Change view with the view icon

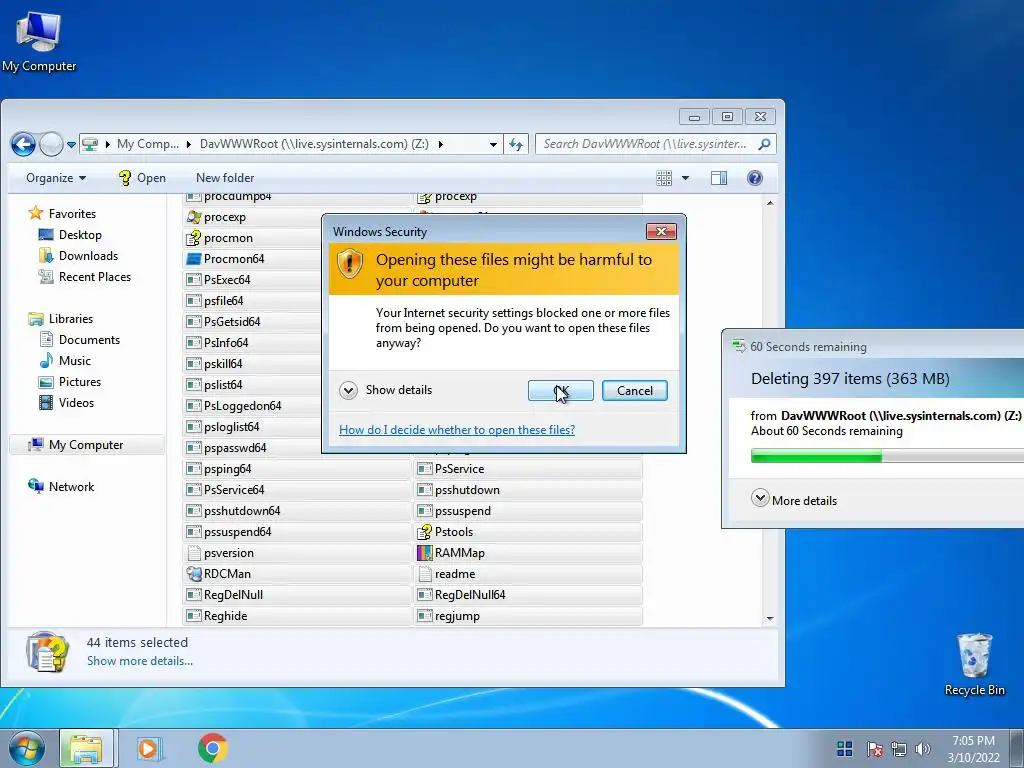pos(664,178)
